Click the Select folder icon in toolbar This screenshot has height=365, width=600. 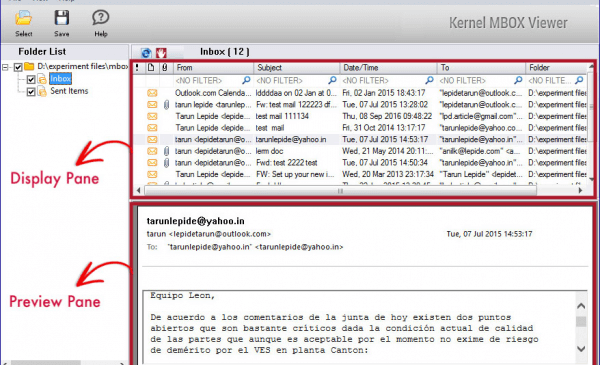[x=23, y=19]
